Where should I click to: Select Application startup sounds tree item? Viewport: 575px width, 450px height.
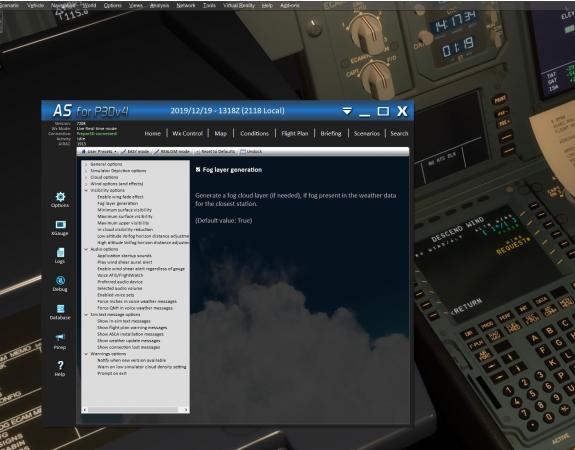124,256
